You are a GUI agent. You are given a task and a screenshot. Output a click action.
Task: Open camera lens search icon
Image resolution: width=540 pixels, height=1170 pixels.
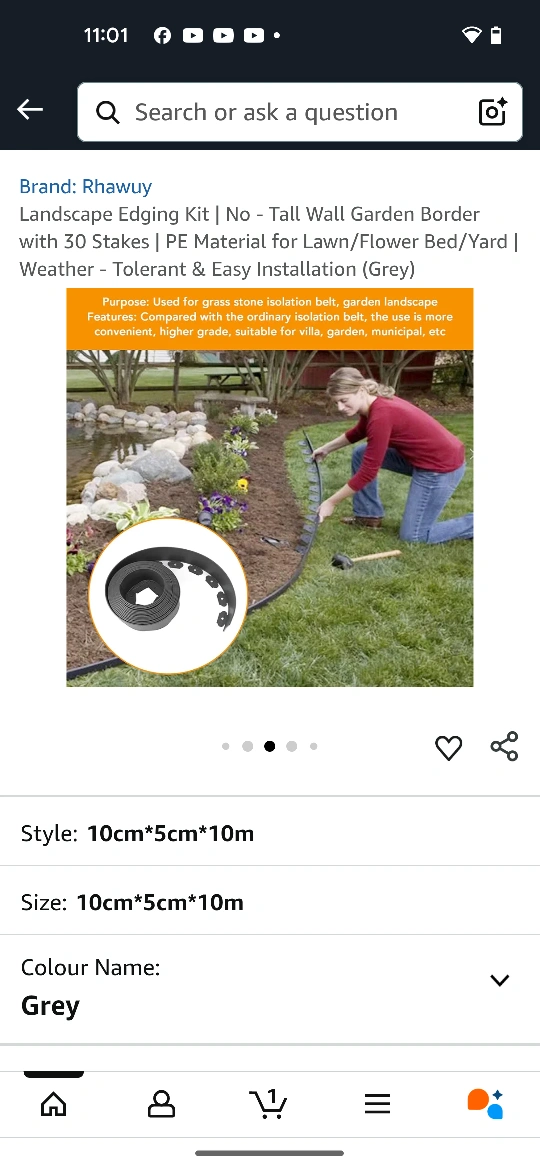click(492, 112)
